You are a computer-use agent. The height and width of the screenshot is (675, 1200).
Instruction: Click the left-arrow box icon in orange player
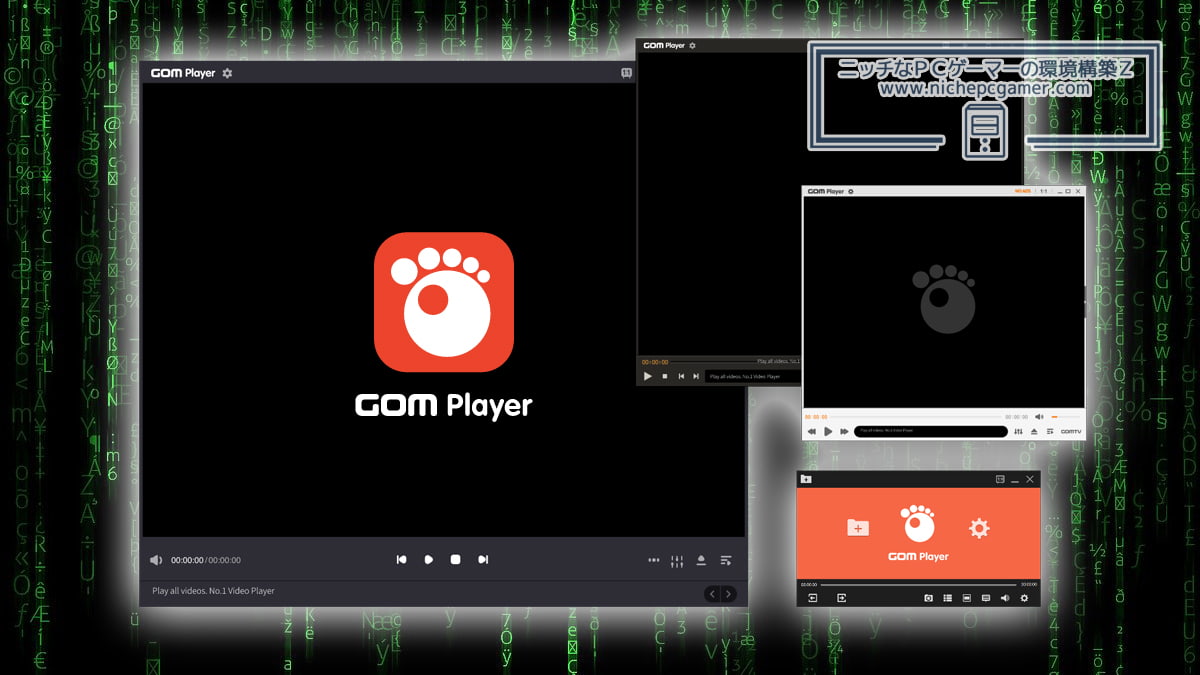point(813,598)
